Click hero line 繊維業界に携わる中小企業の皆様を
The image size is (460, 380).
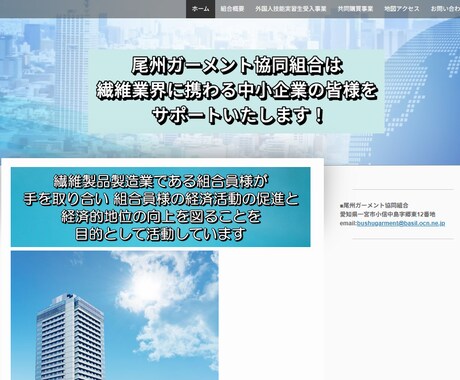[x=237, y=91]
